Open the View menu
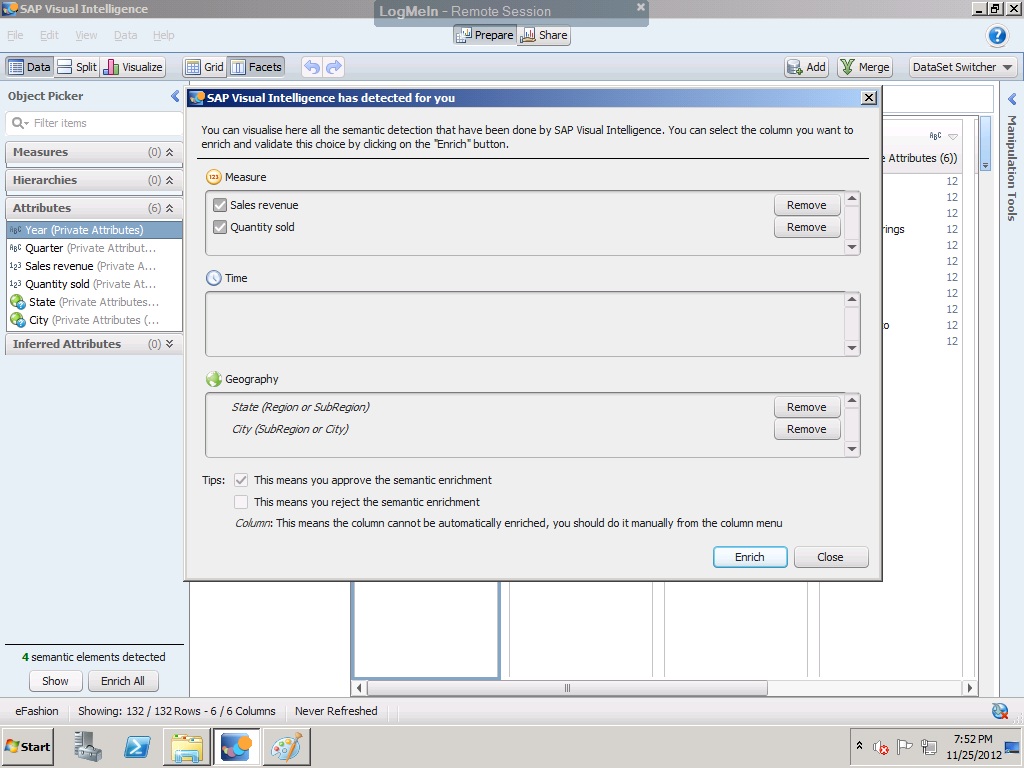The height and width of the screenshot is (768, 1024). (x=86, y=35)
